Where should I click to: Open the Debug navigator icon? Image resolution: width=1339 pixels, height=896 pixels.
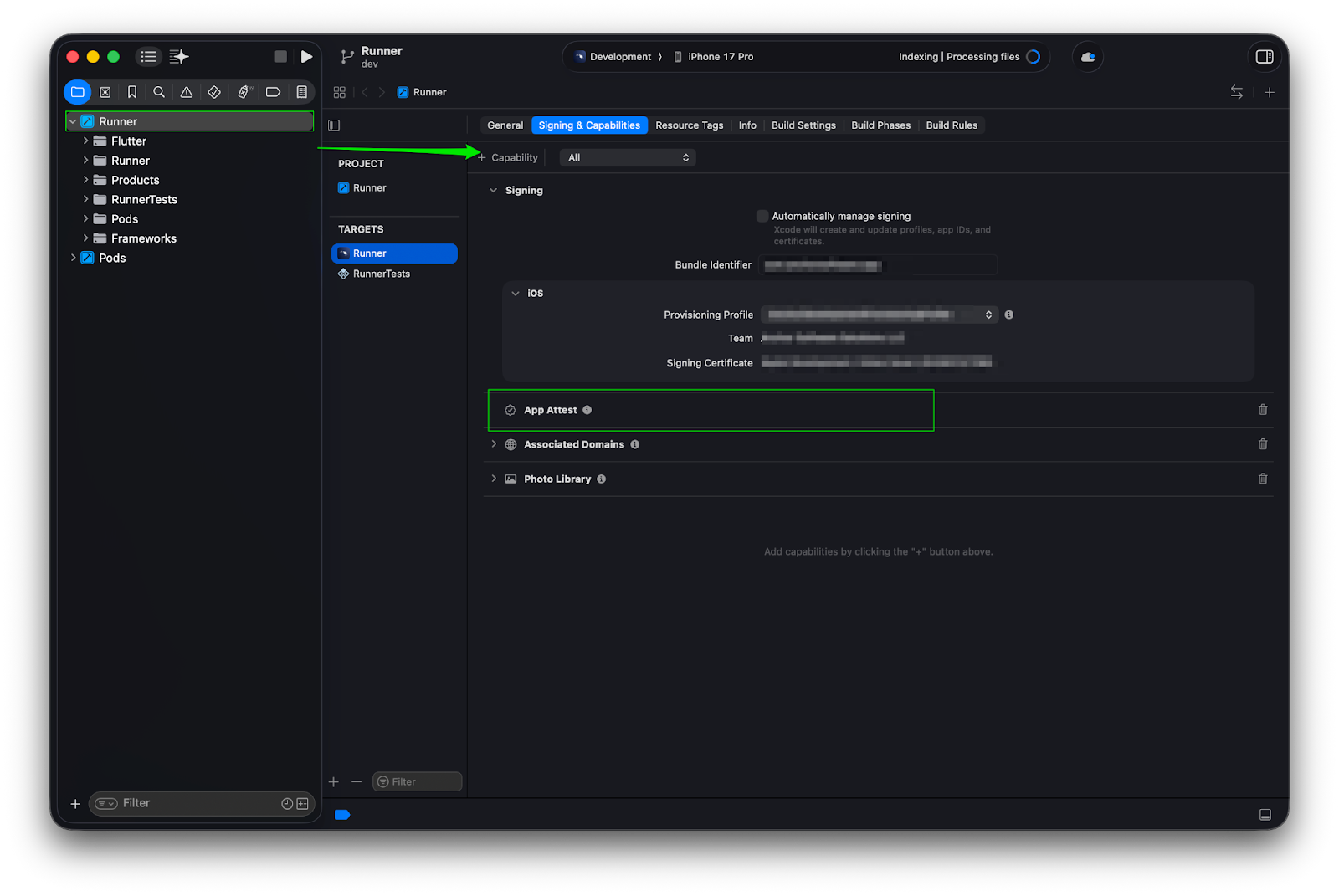pyautogui.click(x=244, y=92)
